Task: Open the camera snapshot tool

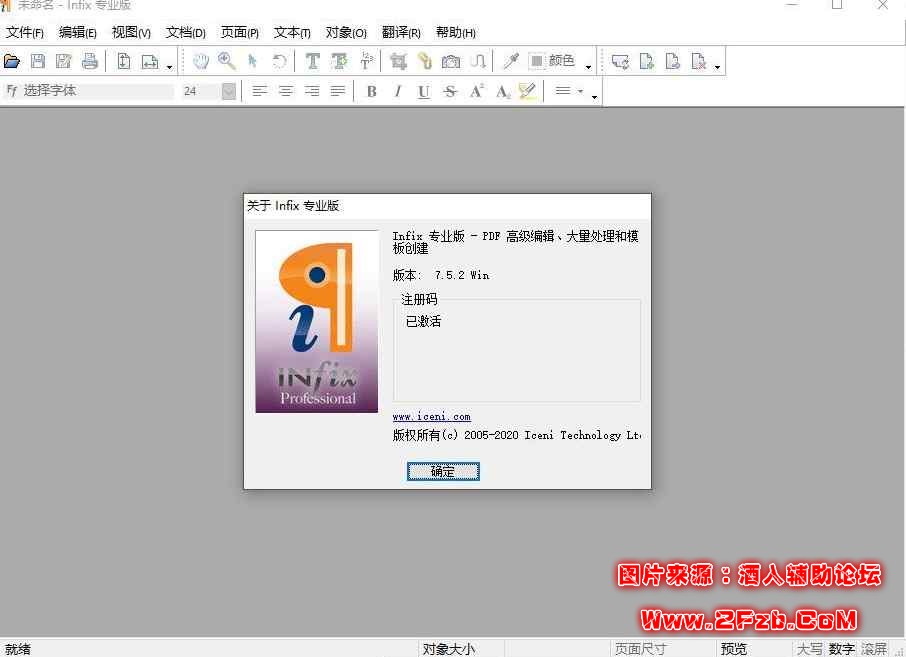Action: (x=451, y=60)
